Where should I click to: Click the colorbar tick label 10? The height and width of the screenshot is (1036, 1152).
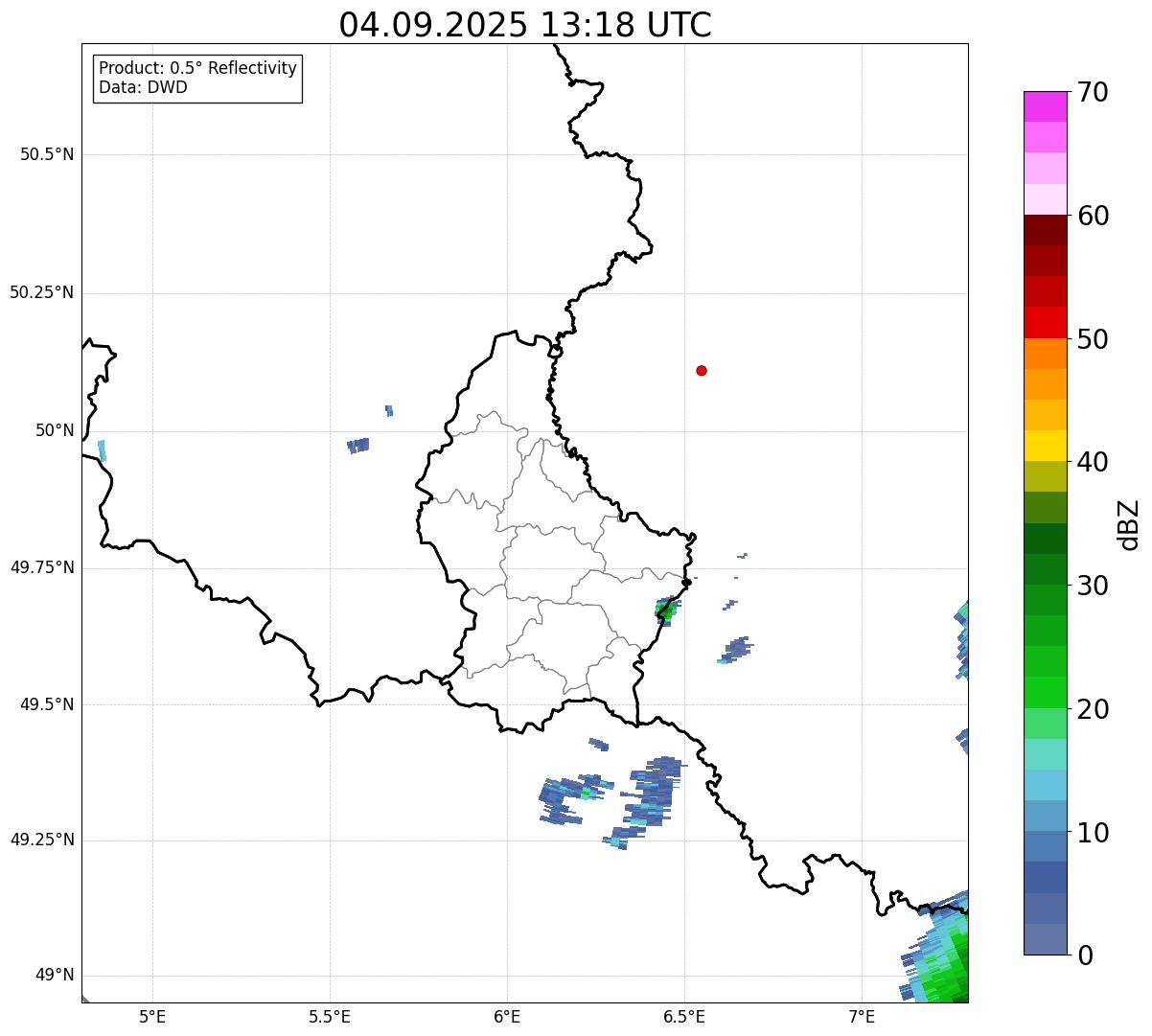click(1093, 833)
